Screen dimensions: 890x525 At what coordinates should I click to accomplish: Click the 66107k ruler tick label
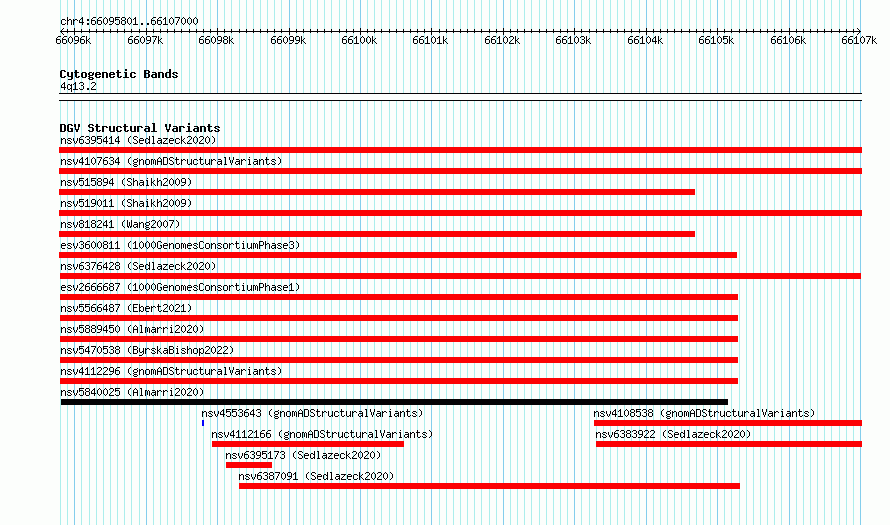click(859, 40)
